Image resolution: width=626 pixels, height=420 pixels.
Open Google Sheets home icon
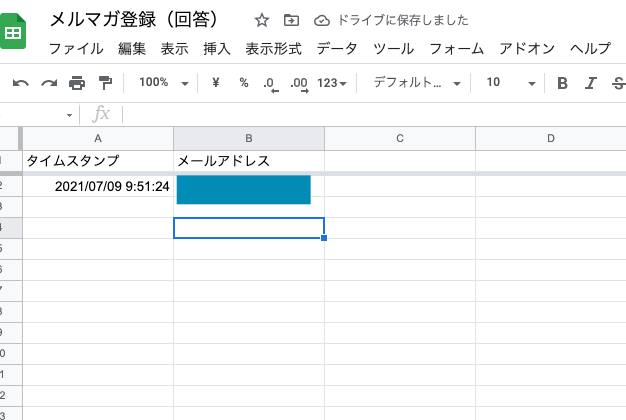(x=15, y=33)
